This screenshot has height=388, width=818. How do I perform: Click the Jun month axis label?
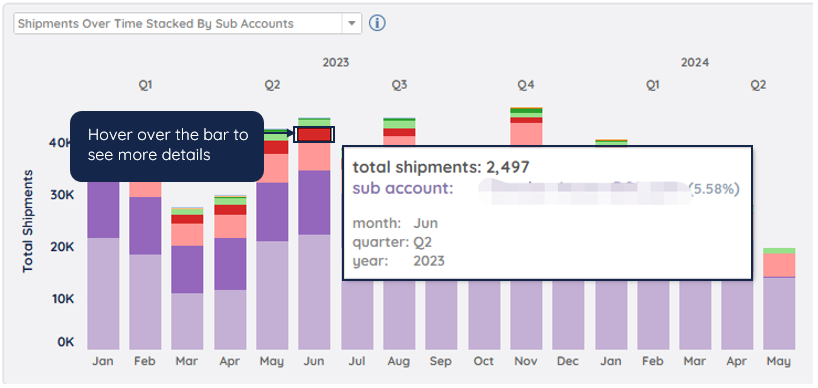[314, 361]
